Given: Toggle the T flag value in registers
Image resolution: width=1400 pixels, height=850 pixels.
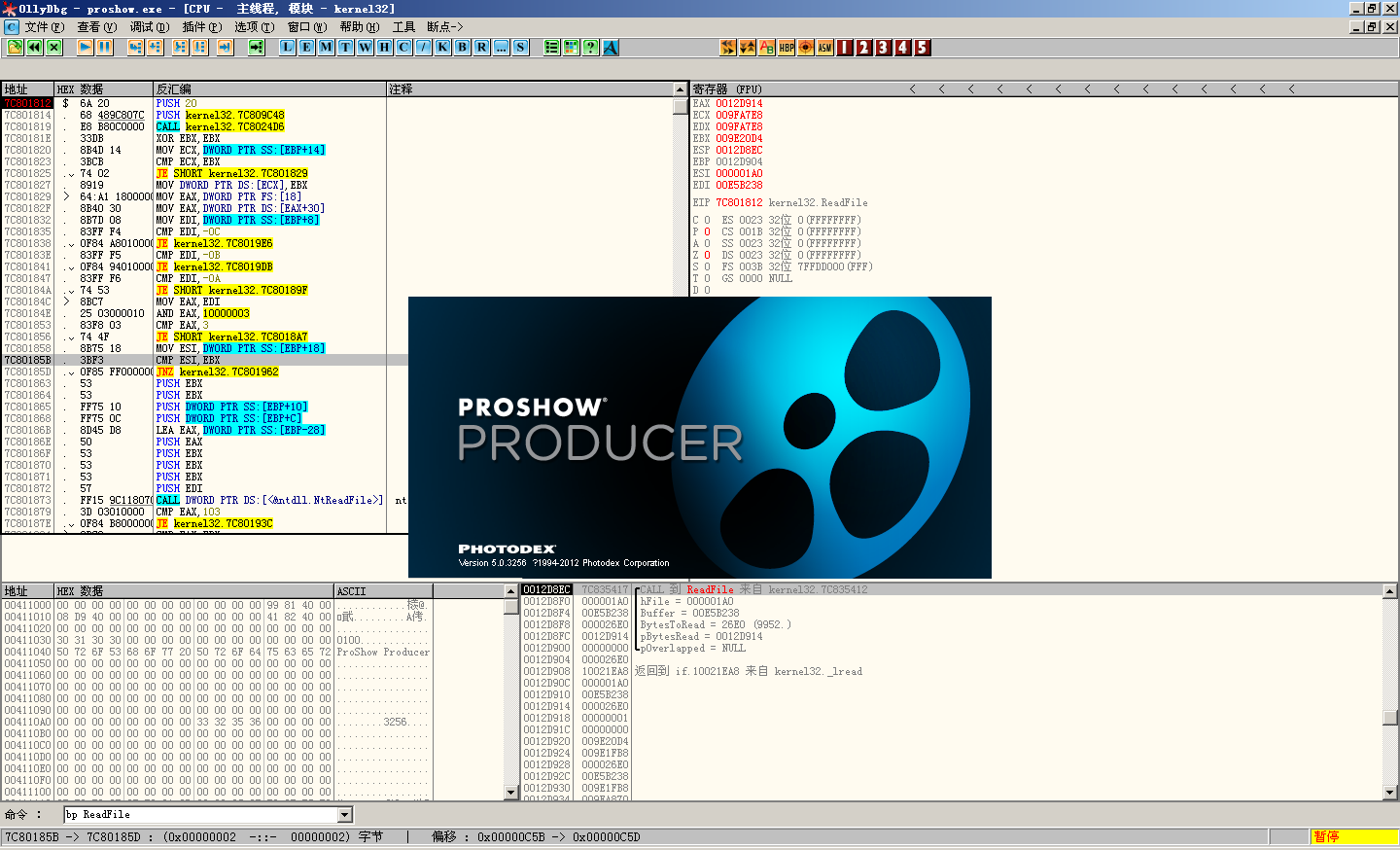Looking at the screenshot, I should point(707,278).
